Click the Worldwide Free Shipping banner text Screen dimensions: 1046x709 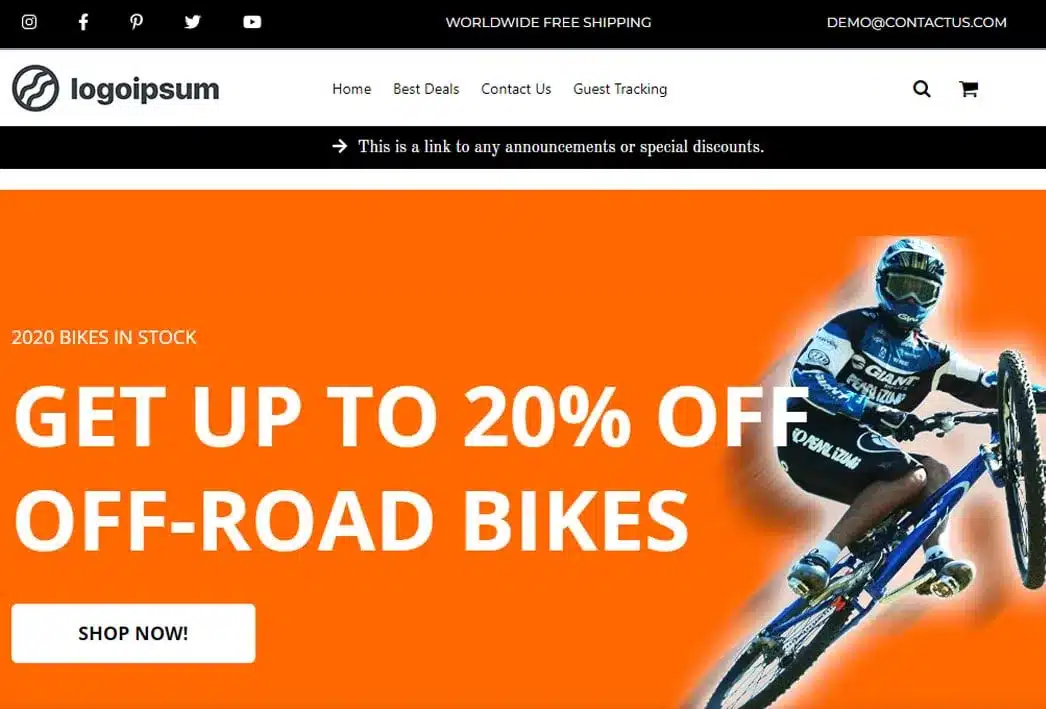[548, 22]
